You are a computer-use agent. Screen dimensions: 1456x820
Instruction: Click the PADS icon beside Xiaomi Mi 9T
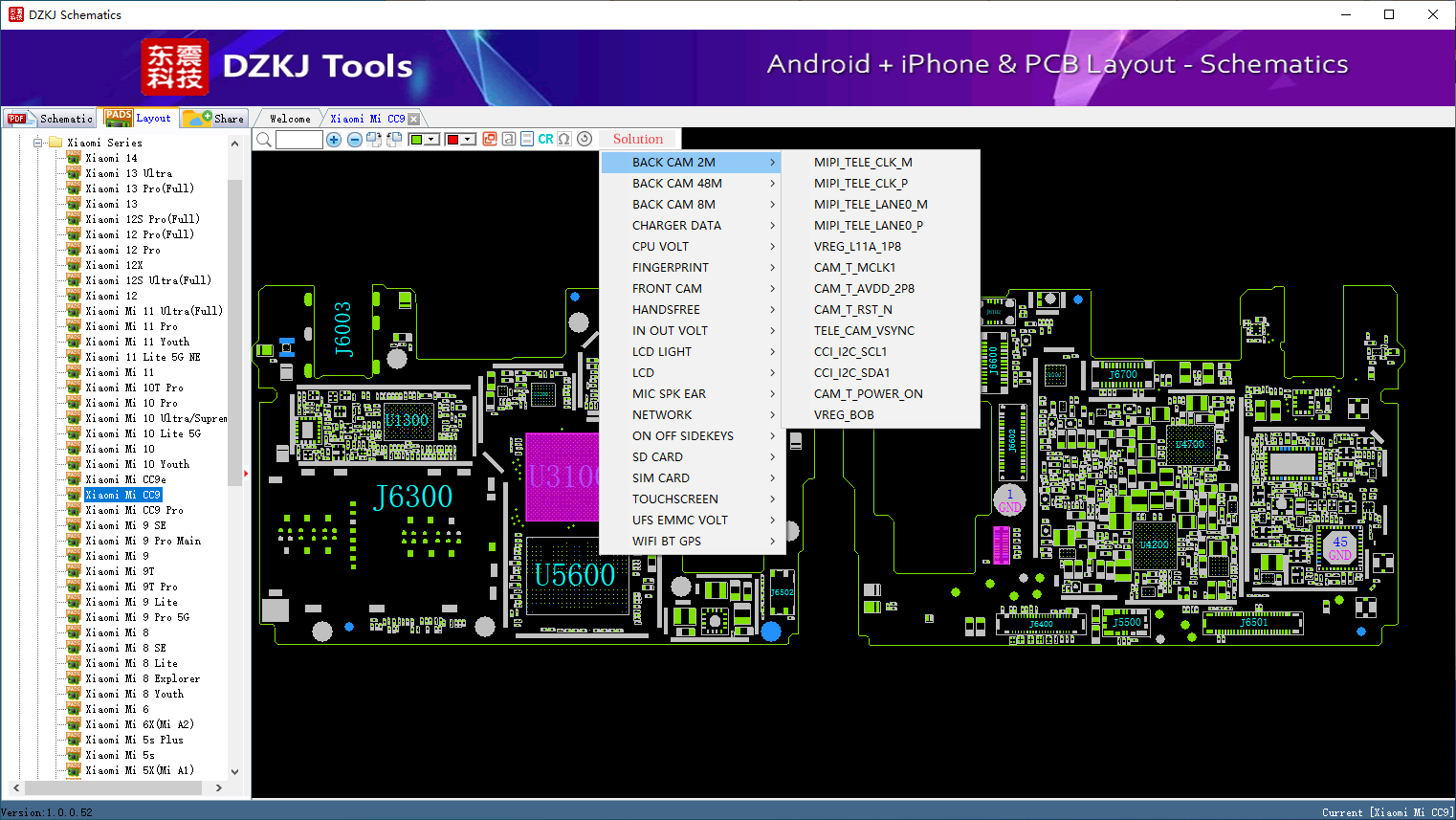pos(74,571)
